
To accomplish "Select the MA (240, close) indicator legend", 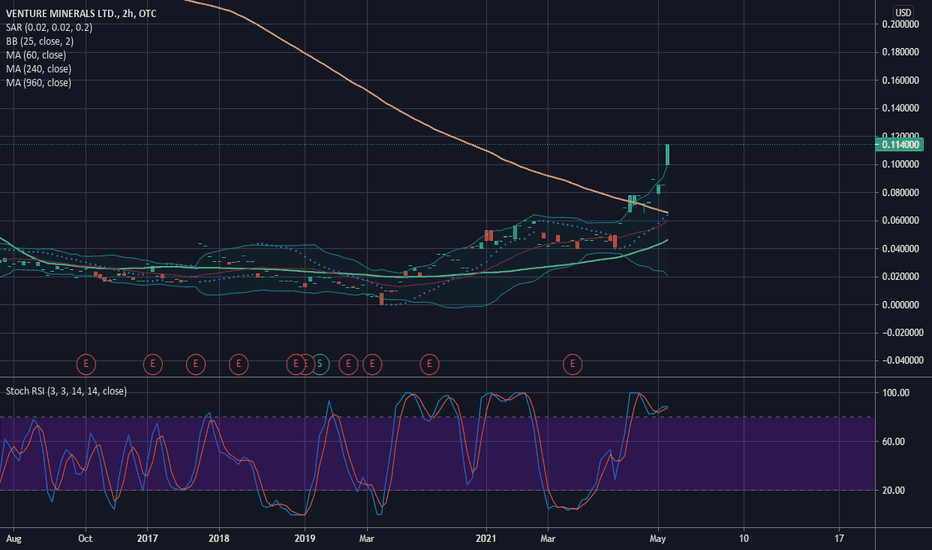I will [39, 68].
